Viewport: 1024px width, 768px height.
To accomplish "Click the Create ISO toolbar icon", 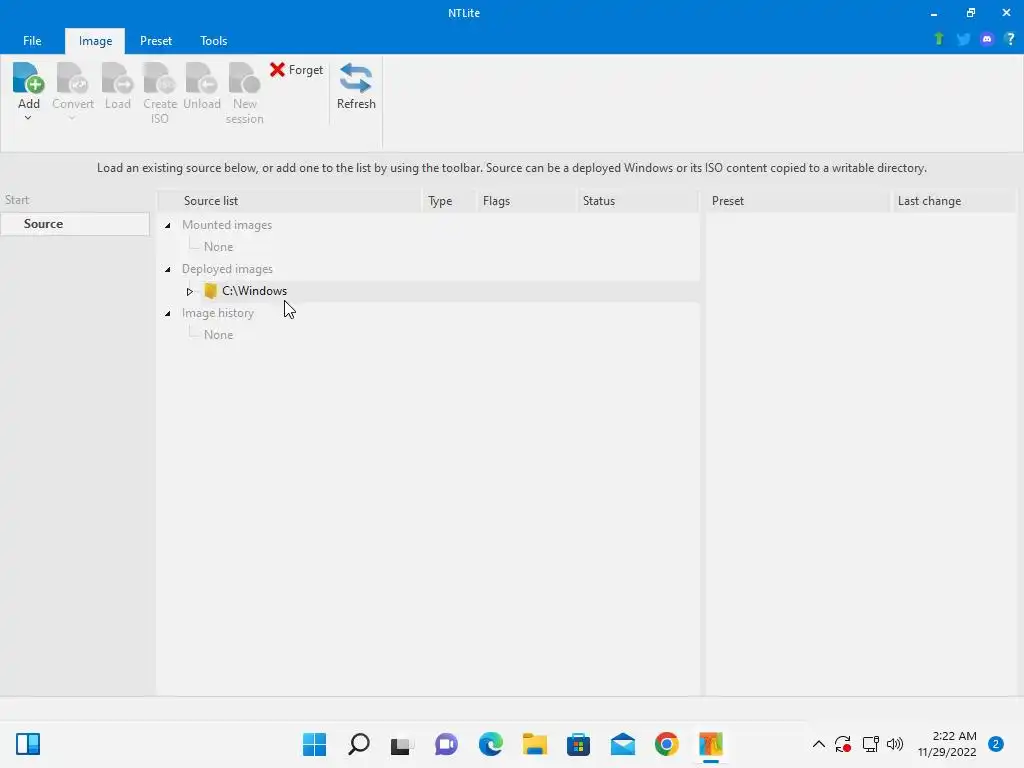I will click(x=160, y=78).
